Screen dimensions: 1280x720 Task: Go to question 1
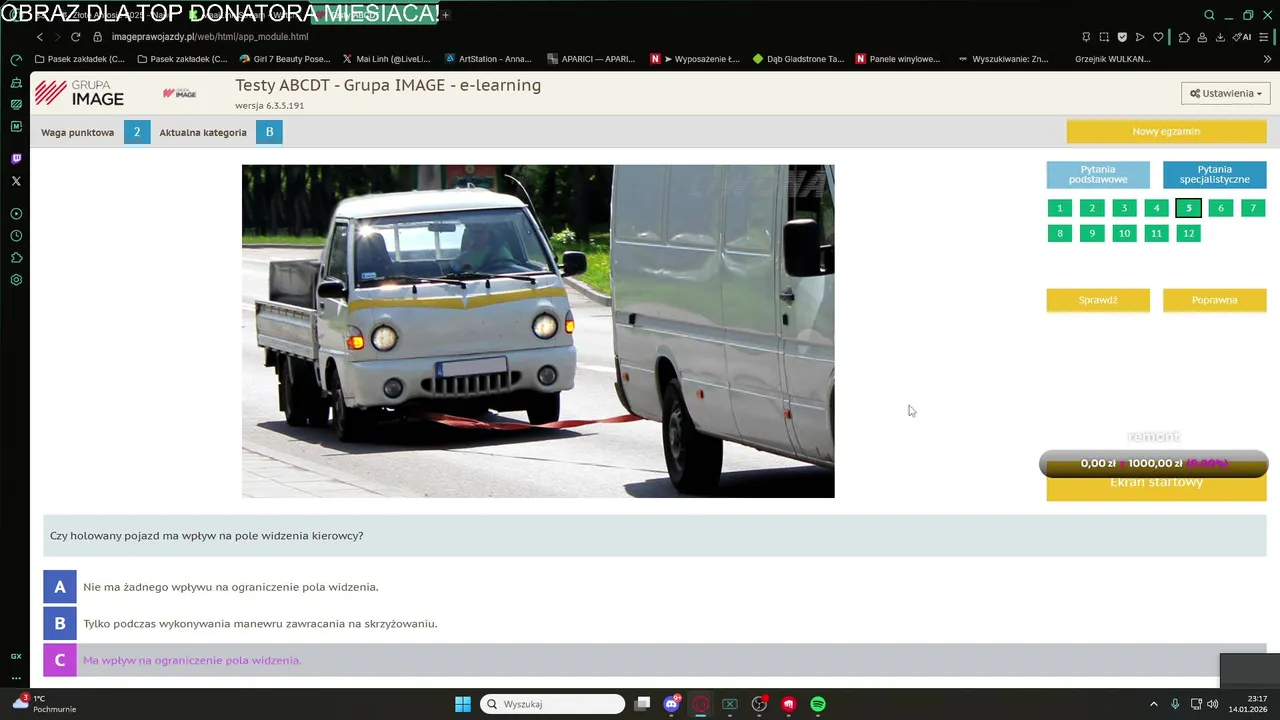click(x=1060, y=208)
